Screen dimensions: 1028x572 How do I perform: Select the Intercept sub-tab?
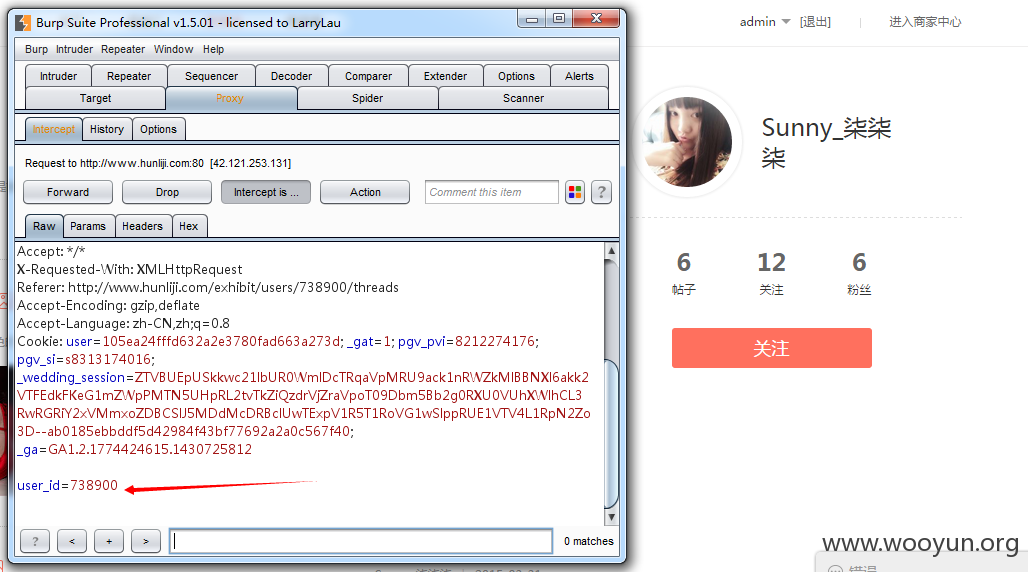tap(54, 129)
